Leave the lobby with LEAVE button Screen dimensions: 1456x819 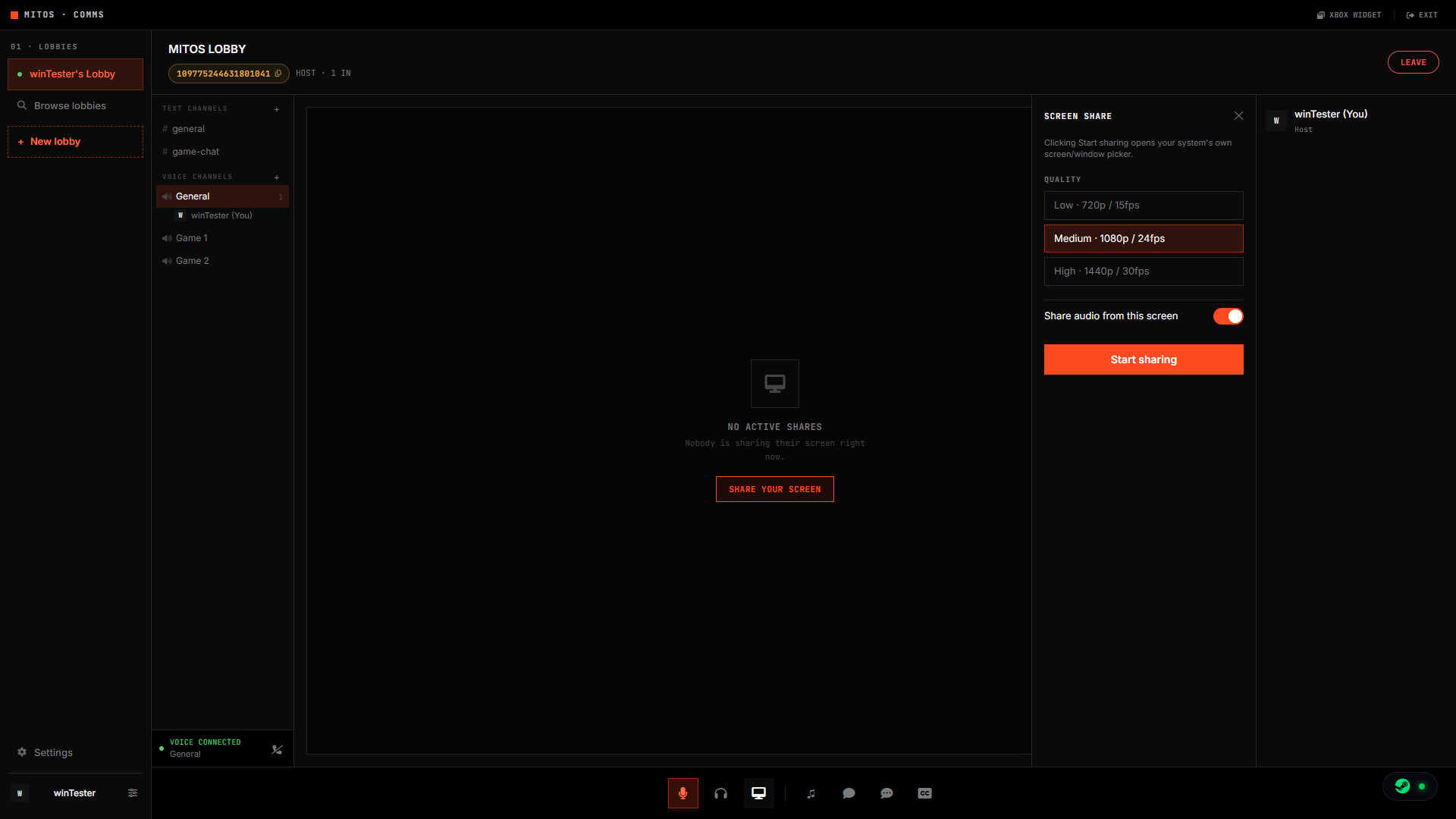(1413, 62)
